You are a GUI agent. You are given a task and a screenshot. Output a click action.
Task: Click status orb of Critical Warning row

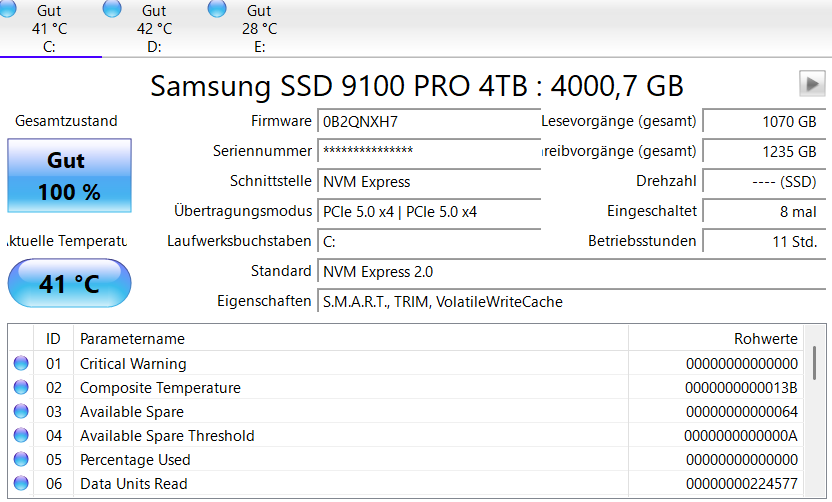click(21, 363)
